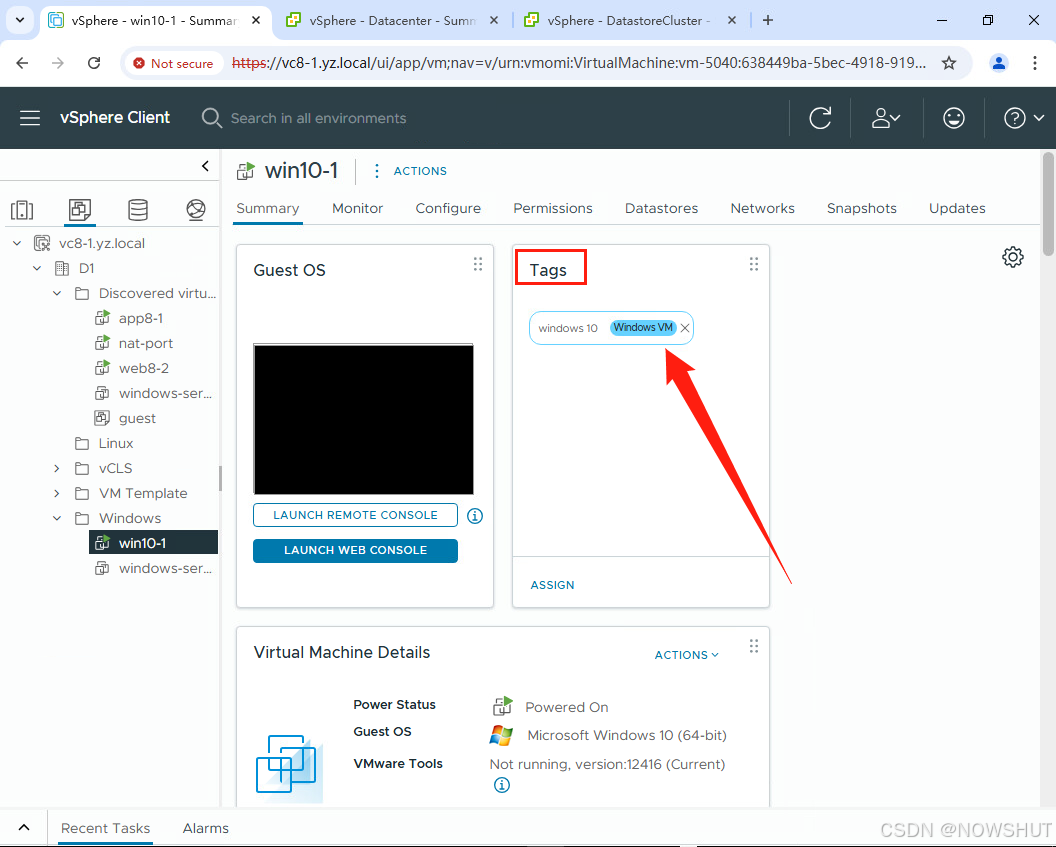The image size is (1056, 847).
Task: Open the browser tab search dropdown
Action: point(20,20)
